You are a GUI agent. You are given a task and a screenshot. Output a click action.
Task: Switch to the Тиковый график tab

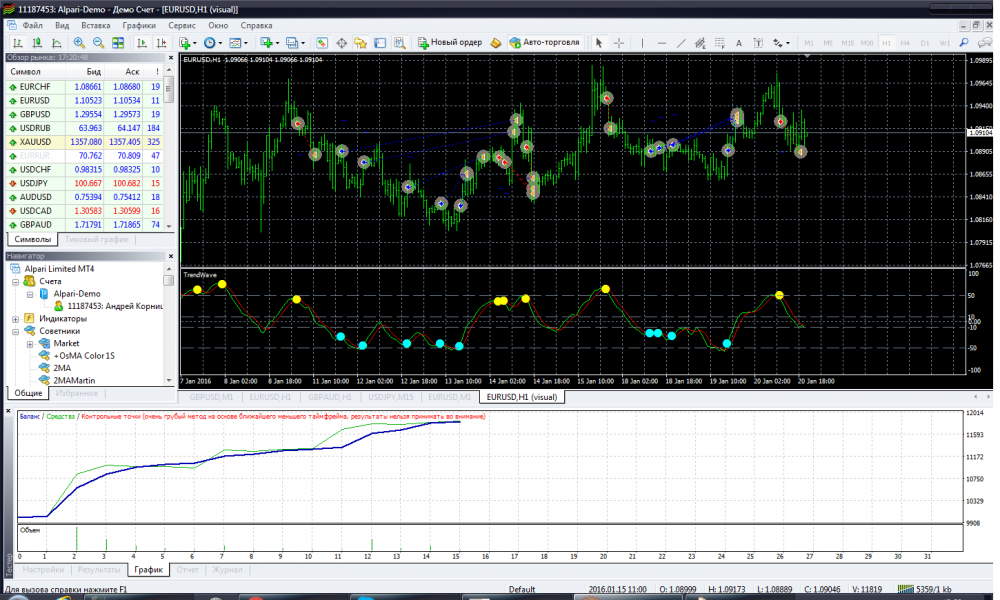click(96, 240)
